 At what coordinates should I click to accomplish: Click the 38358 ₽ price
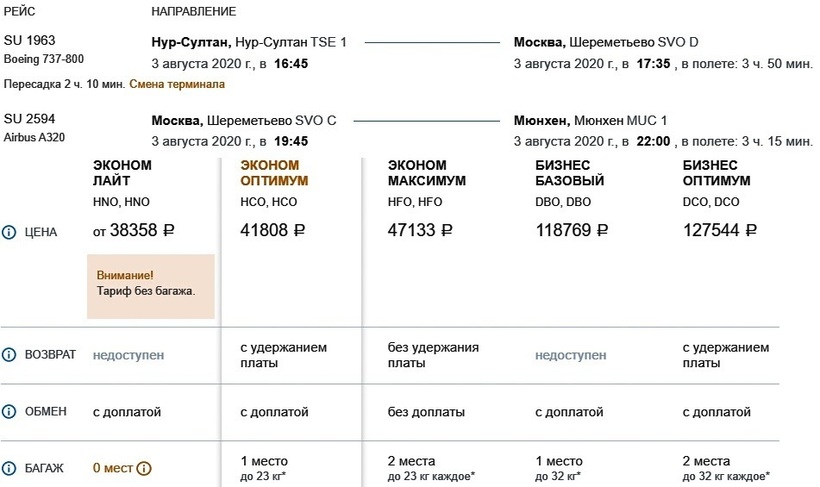coord(133,231)
